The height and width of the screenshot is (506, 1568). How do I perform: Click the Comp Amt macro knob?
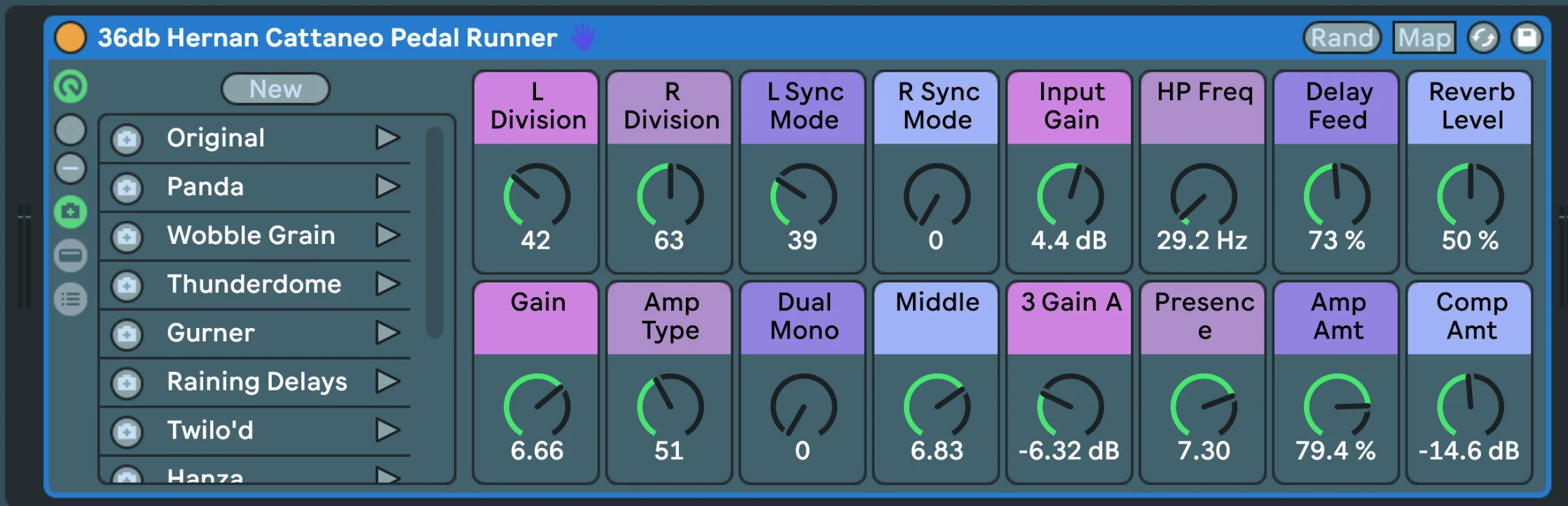[x=1470, y=406]
